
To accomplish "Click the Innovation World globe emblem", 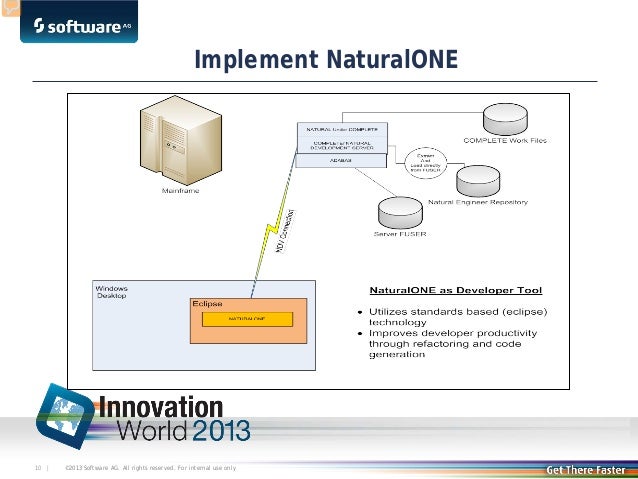I will tap(65, 416).
